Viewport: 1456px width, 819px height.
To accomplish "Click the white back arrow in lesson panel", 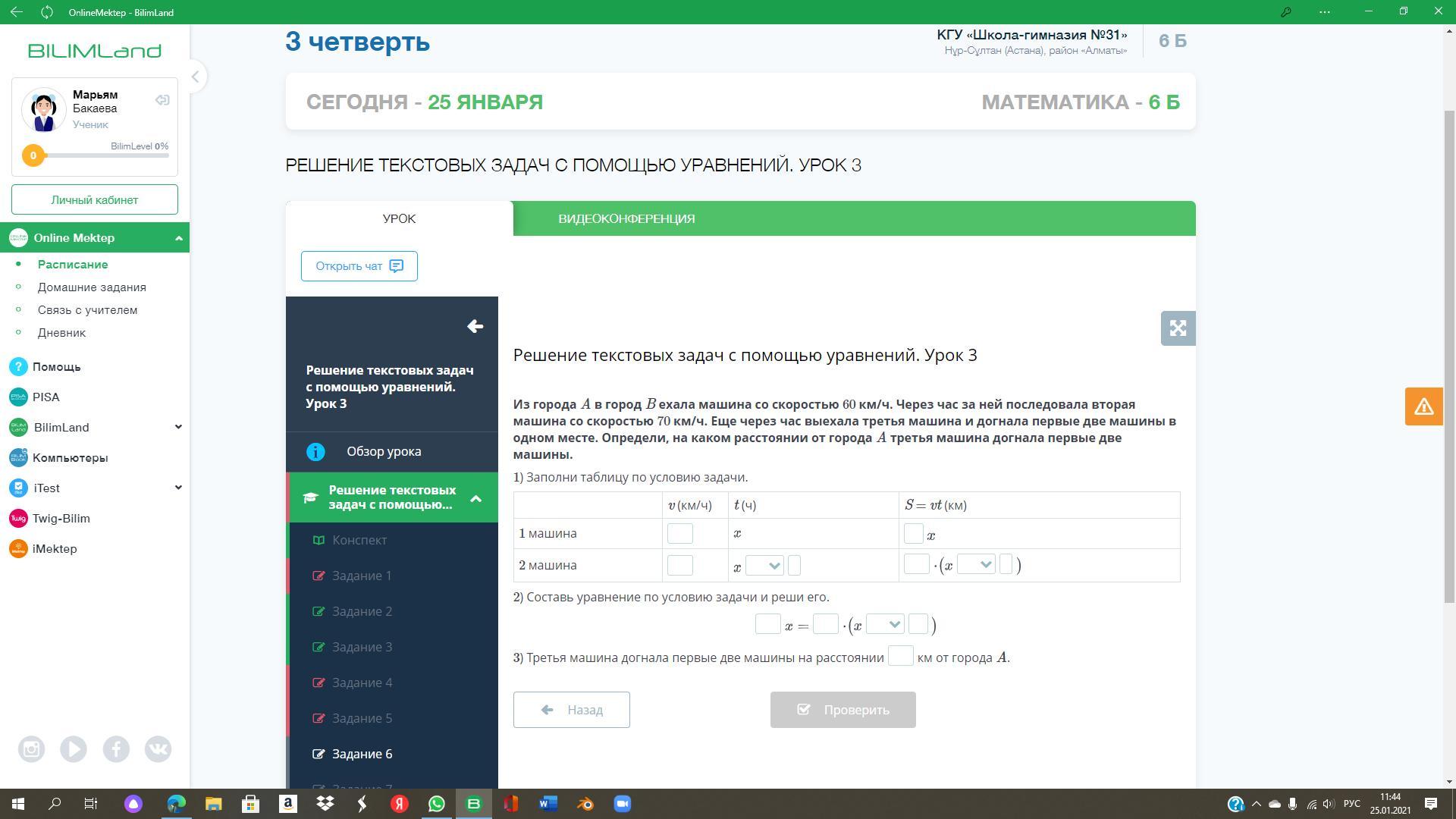I will pyautogui.click(x=475, y=326).
